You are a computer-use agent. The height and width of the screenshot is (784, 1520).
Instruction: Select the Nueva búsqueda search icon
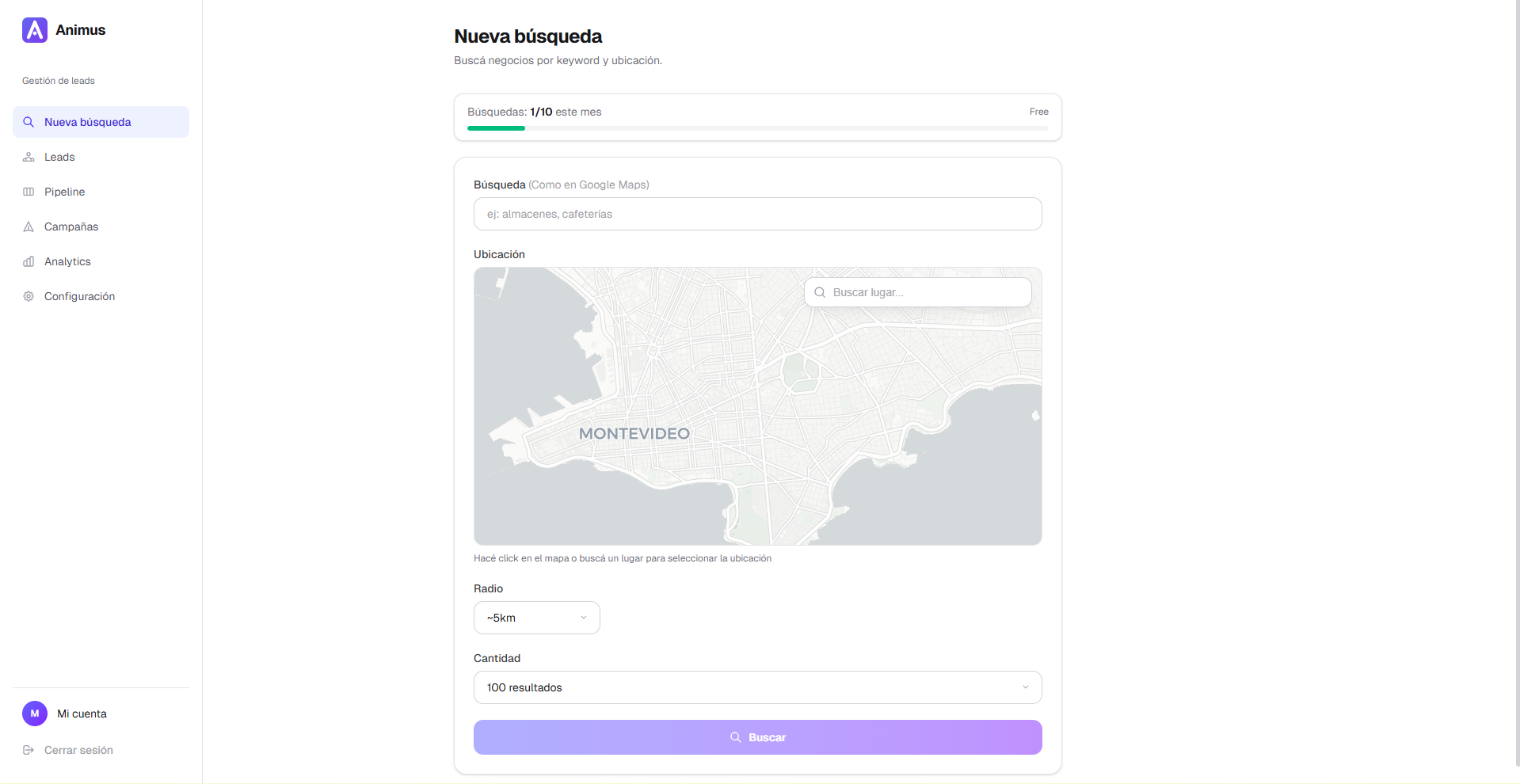coord(29,122)
